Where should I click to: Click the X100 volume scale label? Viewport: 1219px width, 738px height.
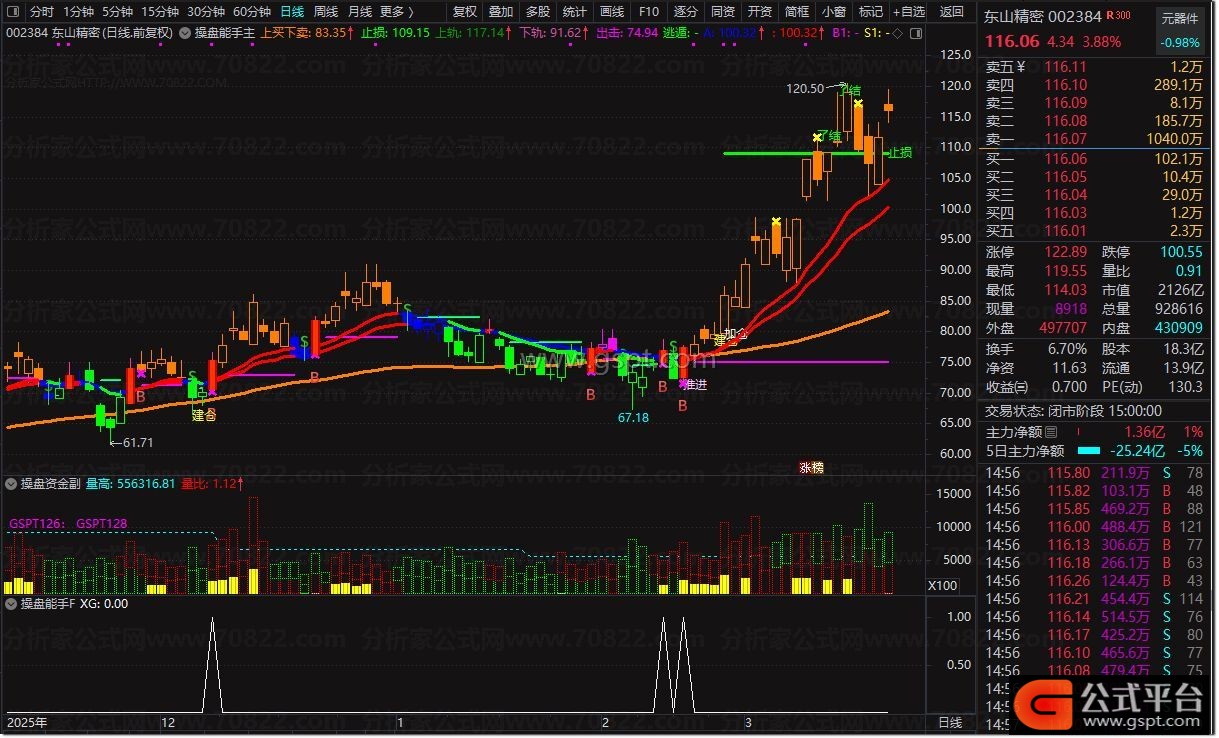point(945,585)
